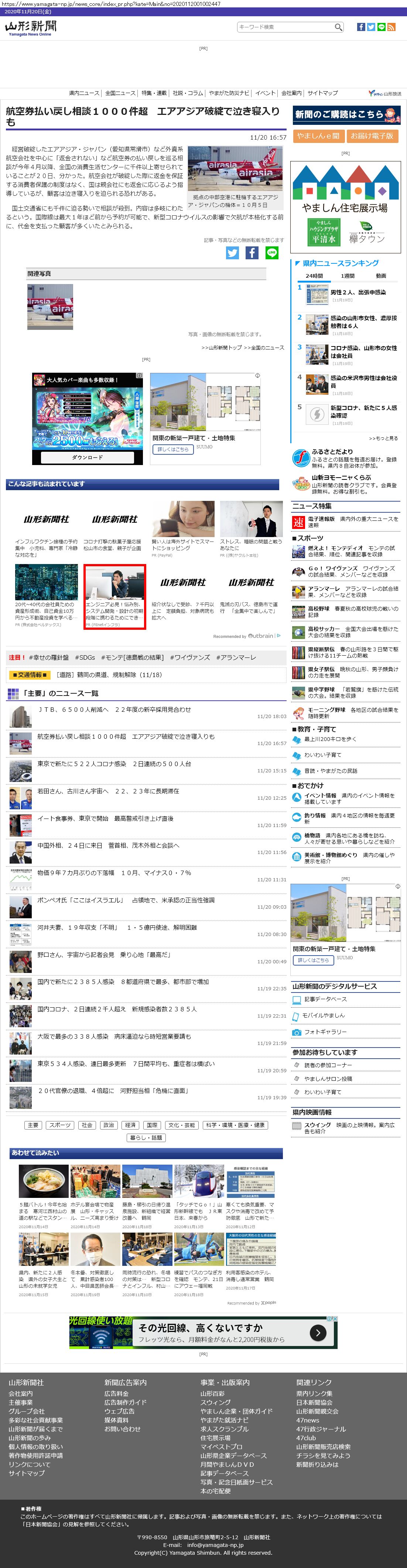The width and height of the screenshot is (407, 1568).
Task: Open the フォトギャラリー camera icon link
Action: [297, 1032]
